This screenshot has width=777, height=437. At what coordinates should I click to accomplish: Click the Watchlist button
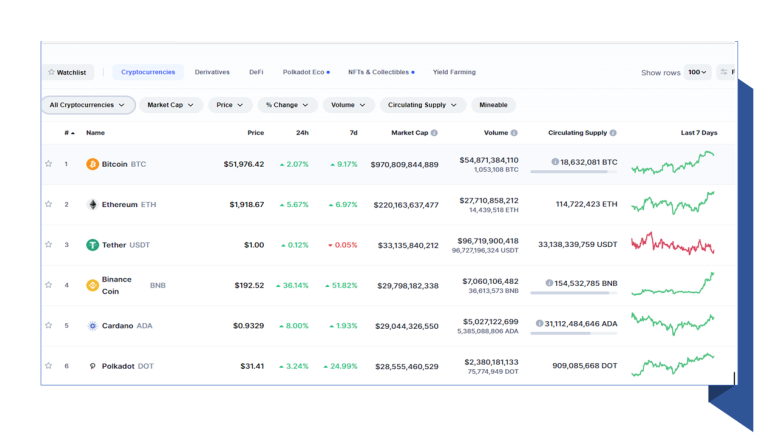tap(67, 72)
